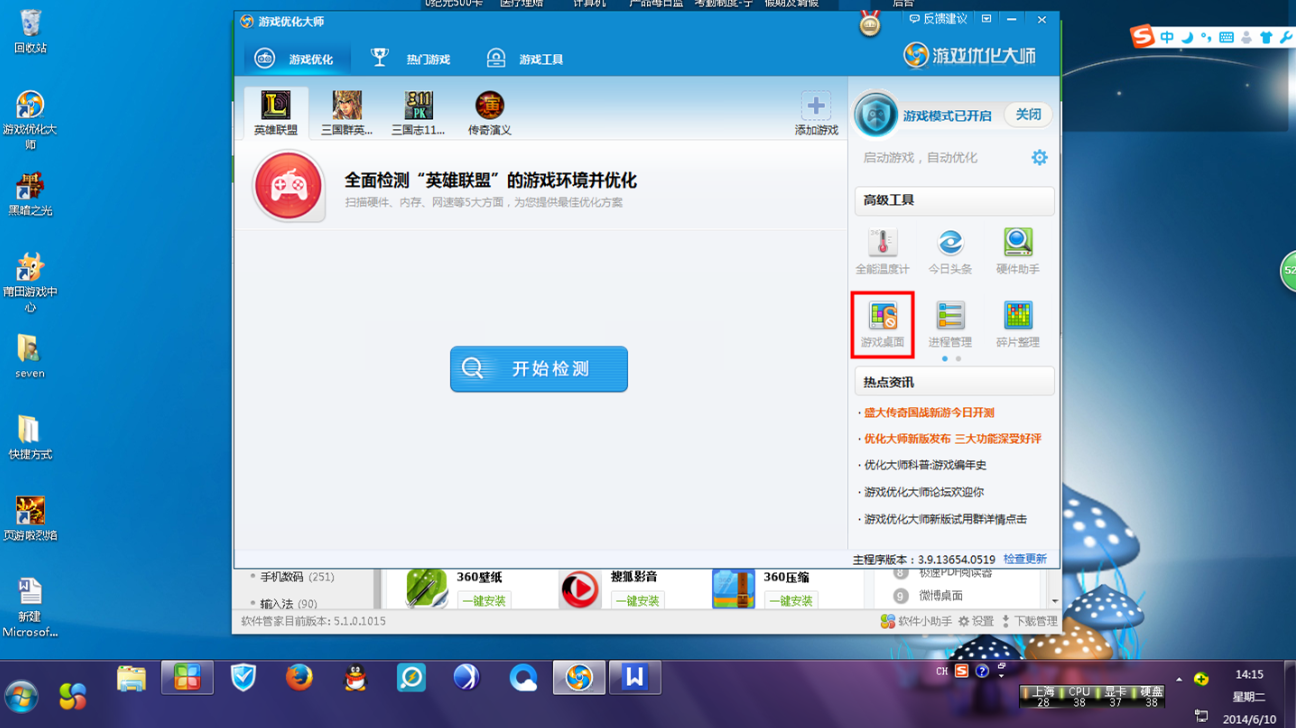The width and height of the screenshot is (1296, 728).
Task: Open File Explorer from the taskbar
Action: tap(131, 678)
